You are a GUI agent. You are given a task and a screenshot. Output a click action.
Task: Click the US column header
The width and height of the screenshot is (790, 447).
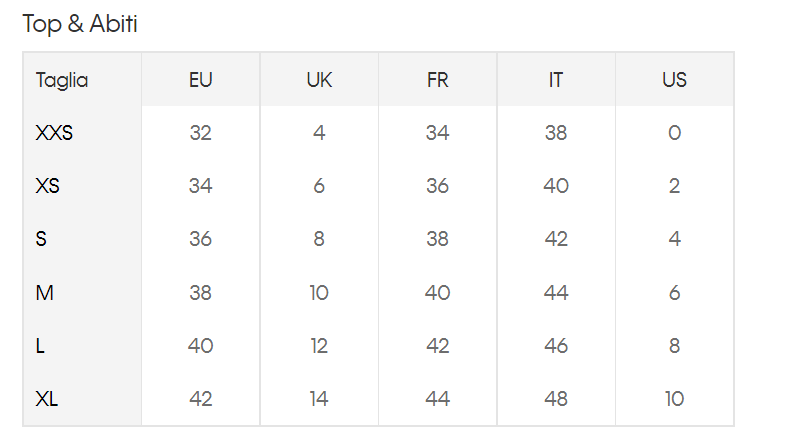[x=674, y=80]
